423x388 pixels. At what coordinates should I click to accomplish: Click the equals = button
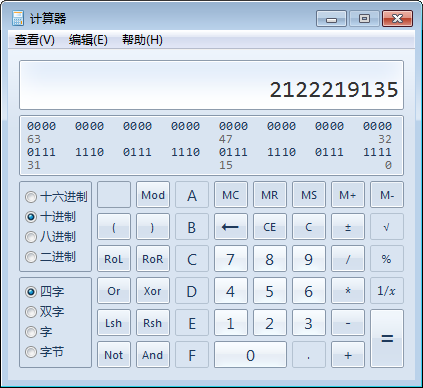(x=387, y=339)
